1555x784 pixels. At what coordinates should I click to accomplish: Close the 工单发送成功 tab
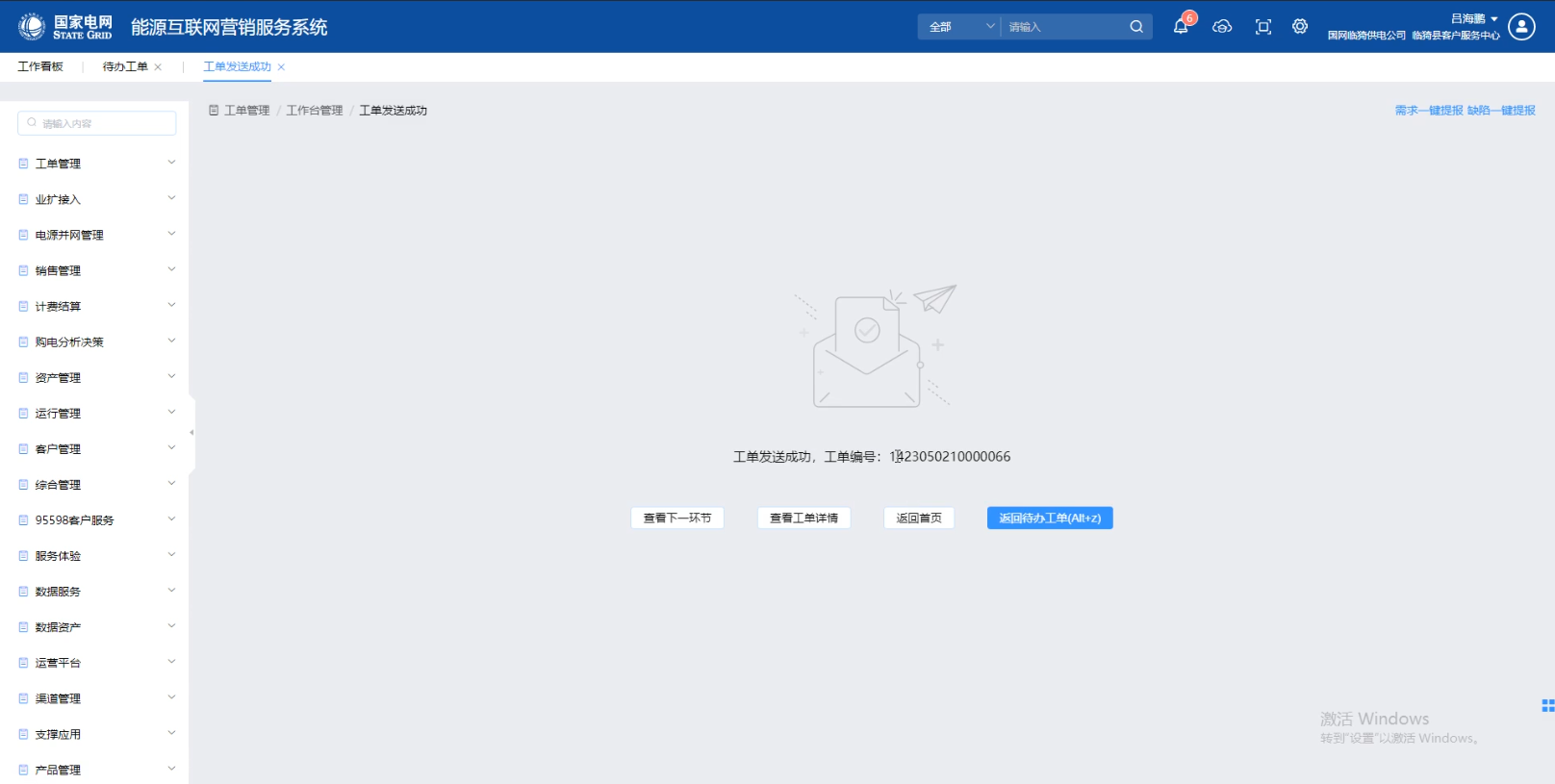pos(281,67)
